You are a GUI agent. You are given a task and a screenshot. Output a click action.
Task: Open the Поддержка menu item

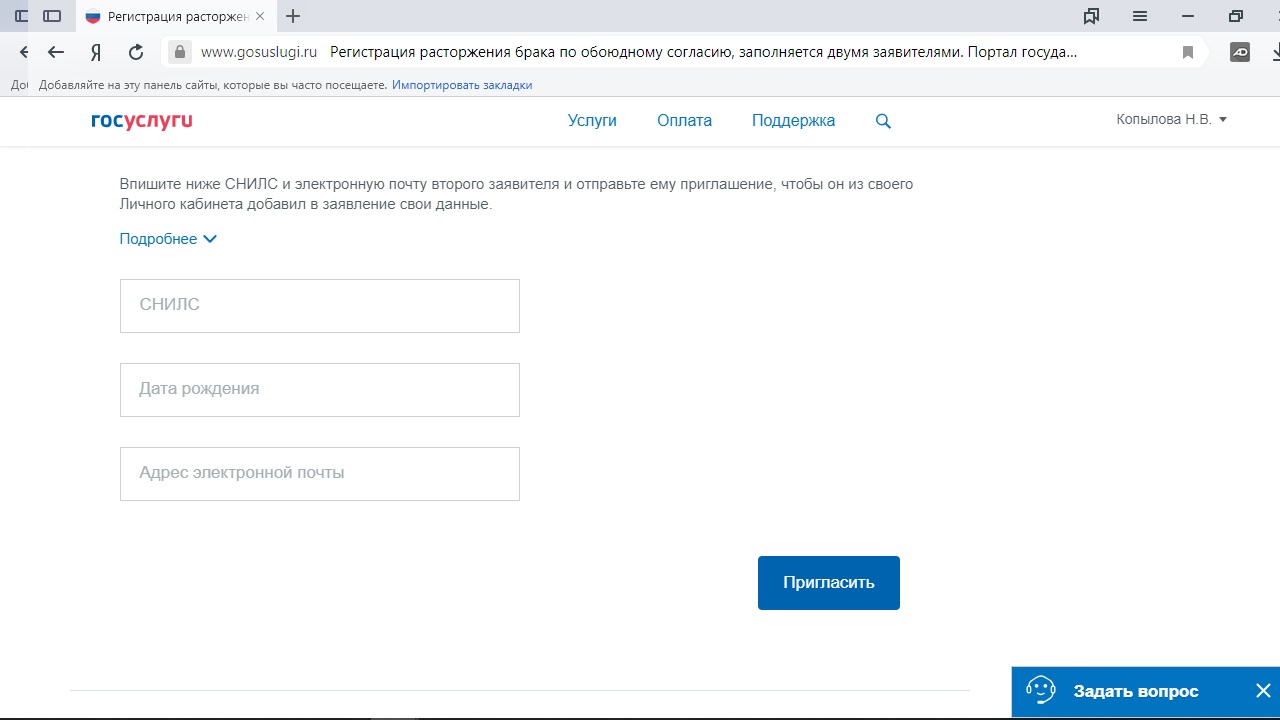[x=793, y=120]
